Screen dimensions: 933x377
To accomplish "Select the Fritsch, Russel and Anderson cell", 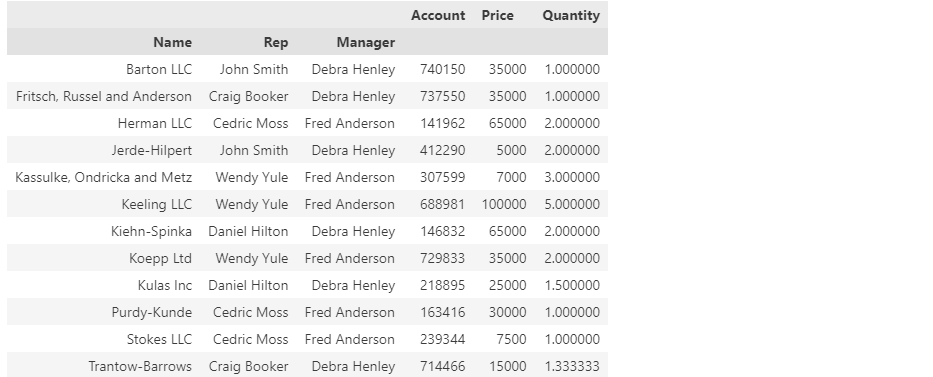I will coord(104,96).
